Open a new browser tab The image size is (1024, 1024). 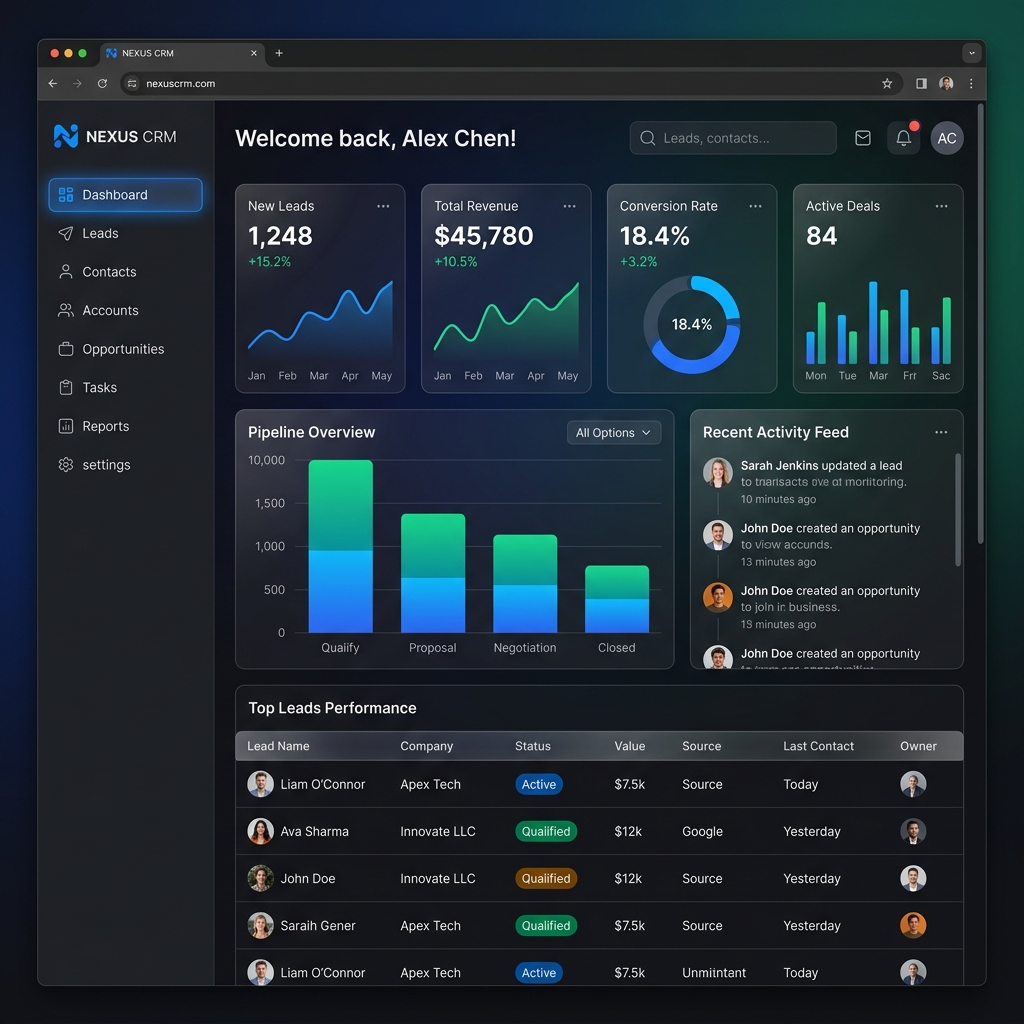[x=279, y=53]
